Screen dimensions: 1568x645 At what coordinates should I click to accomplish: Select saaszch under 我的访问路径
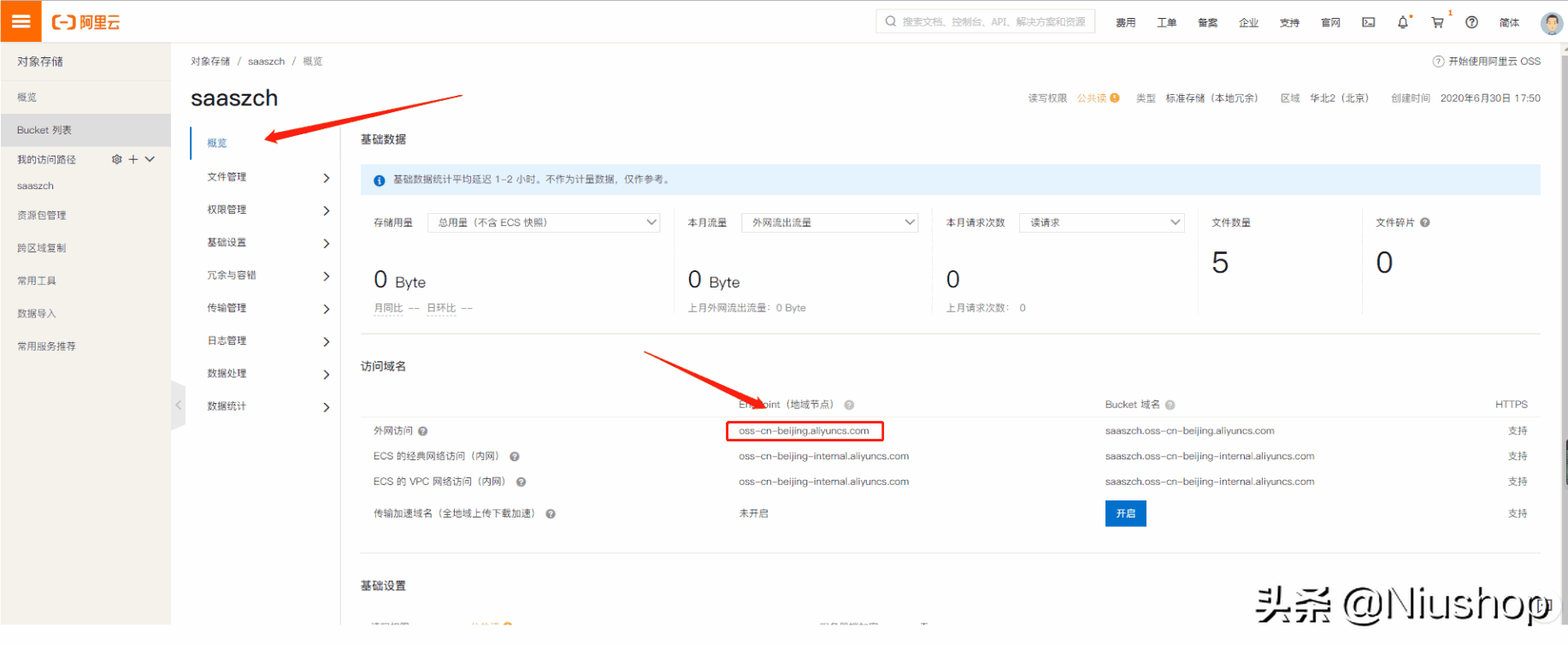click(35, 186)
